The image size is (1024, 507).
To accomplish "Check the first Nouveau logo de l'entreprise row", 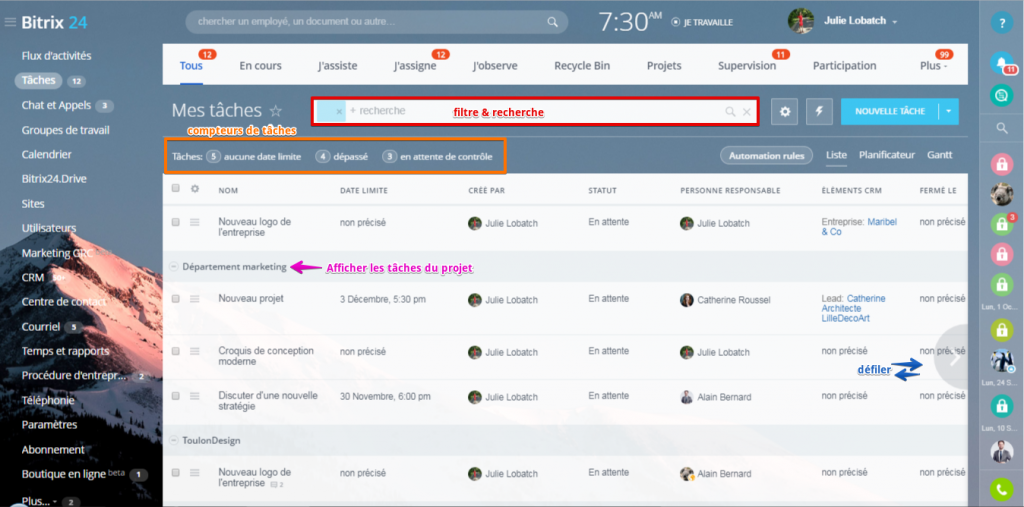I will pos(175,222).
